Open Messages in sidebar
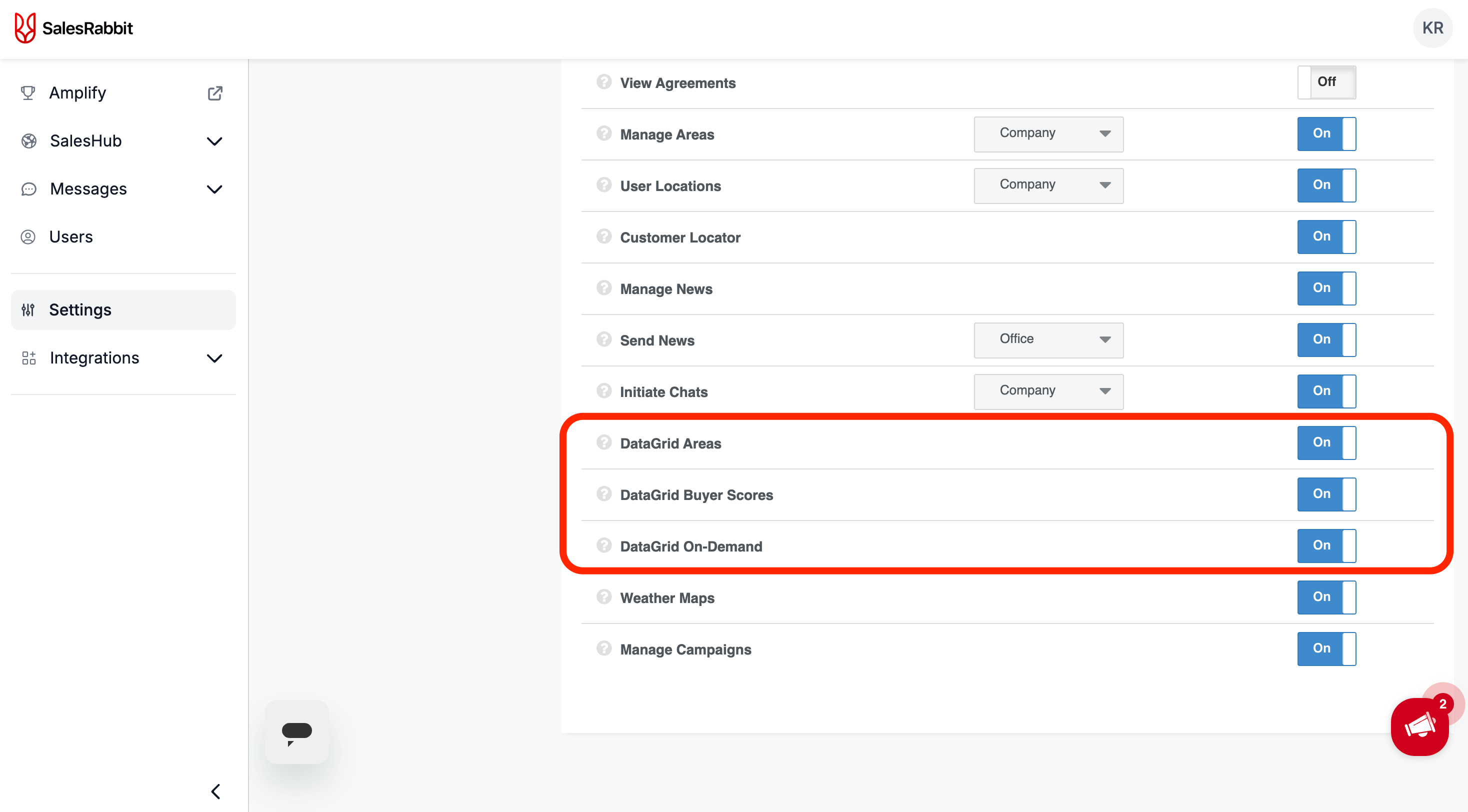Screen dimensions: 1468x812 [x=88, y=188]
